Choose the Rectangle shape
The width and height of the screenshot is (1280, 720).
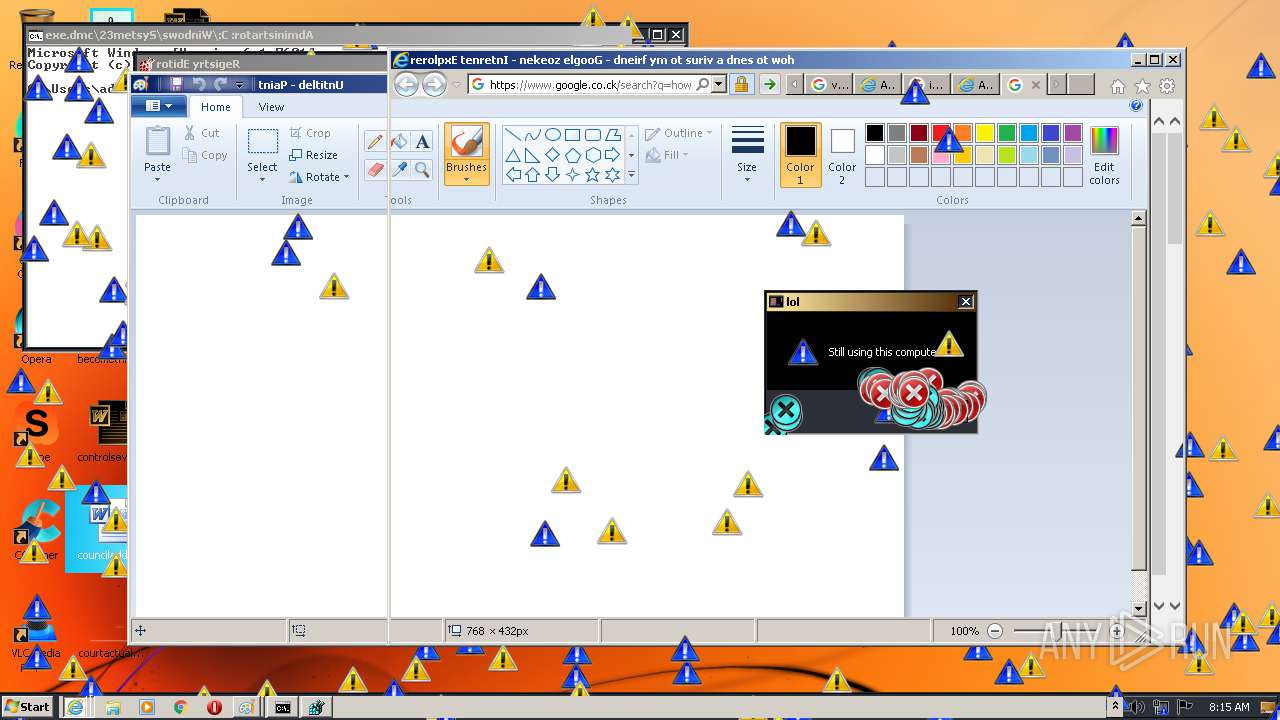click(572, 135)
